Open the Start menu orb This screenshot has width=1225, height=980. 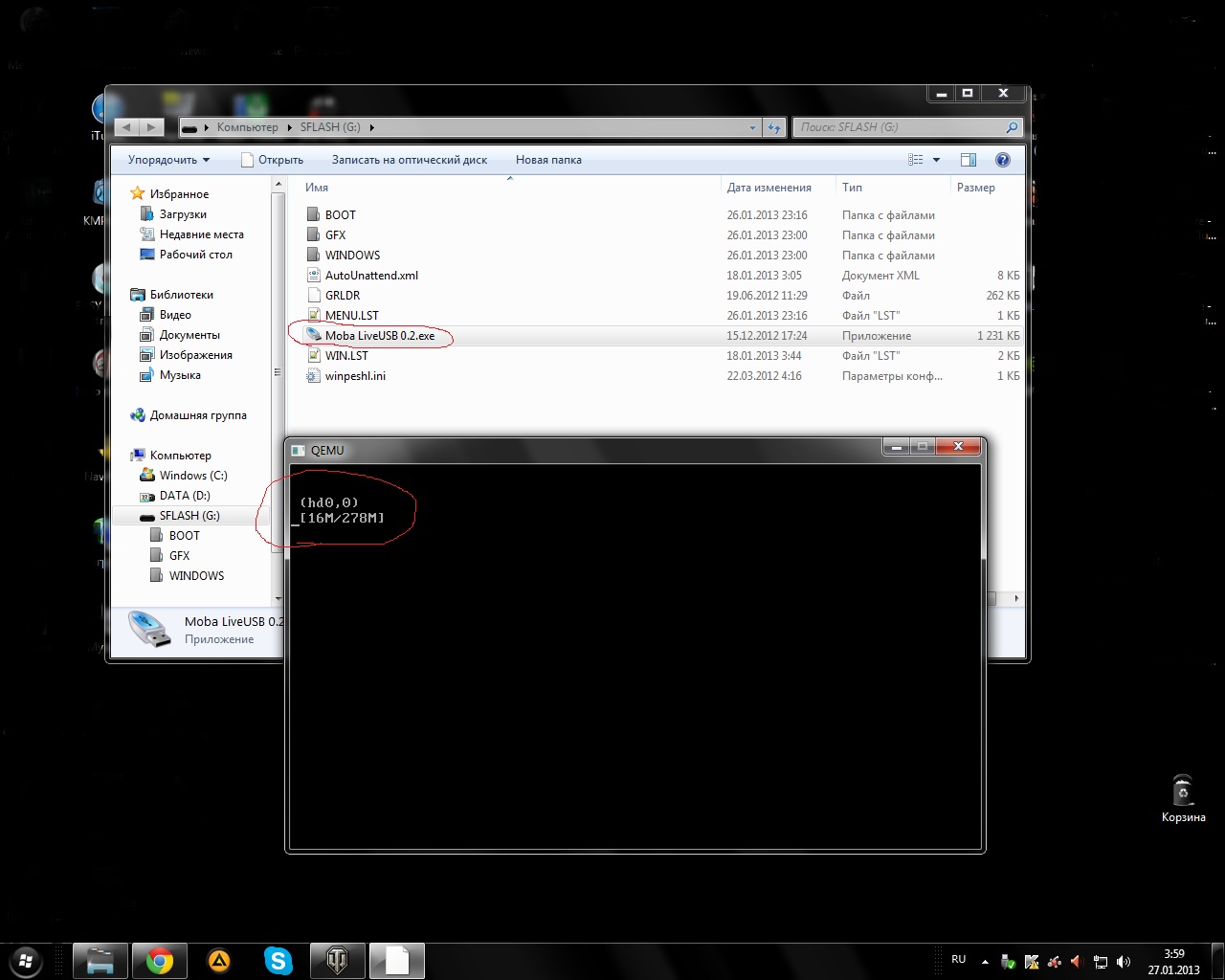[x=27, y=960]
